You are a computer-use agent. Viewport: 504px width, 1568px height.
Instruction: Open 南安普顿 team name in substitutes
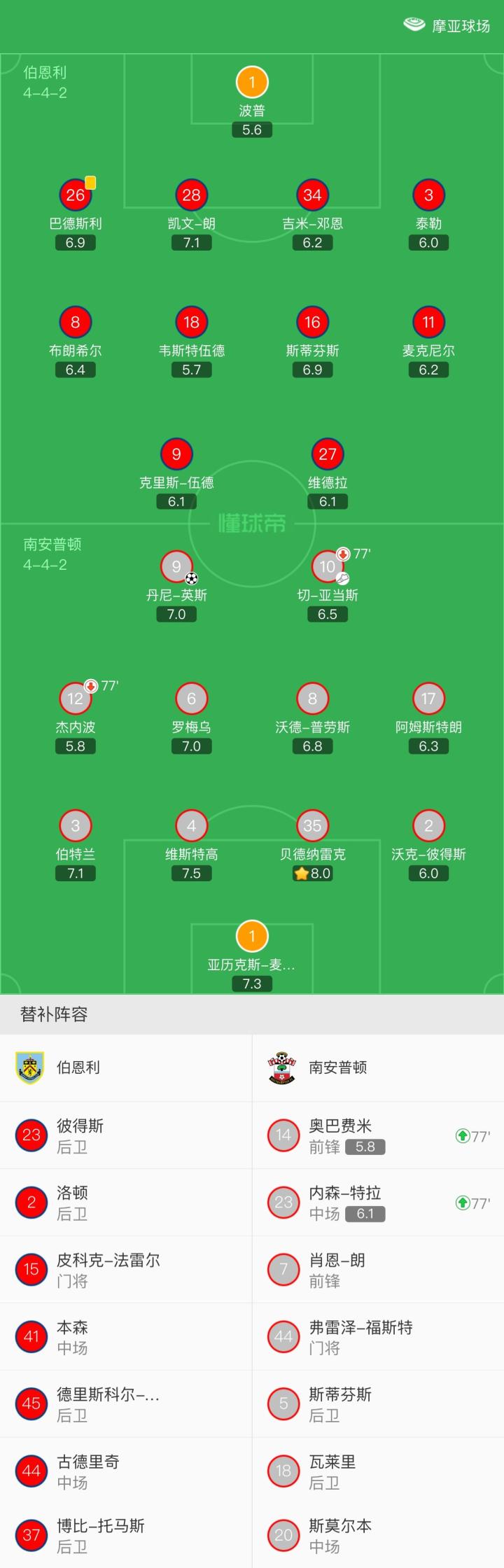click(x=338, y=1067)
